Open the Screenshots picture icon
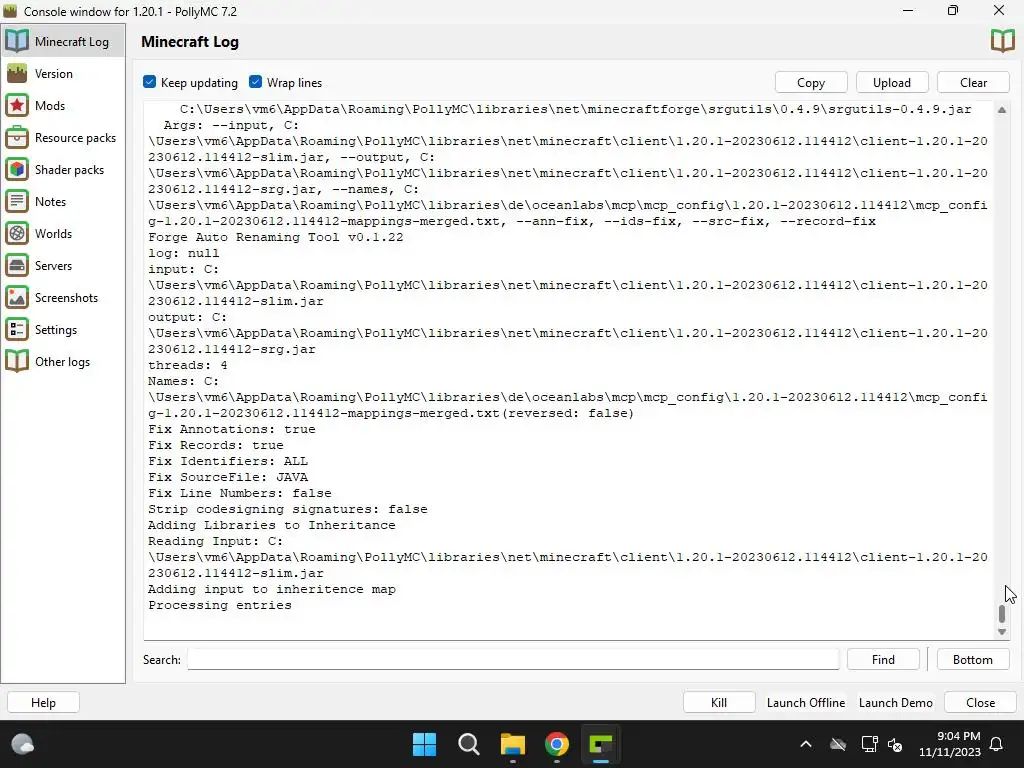The height and width of the screenshot is (768, 1024). click(17, 297)
